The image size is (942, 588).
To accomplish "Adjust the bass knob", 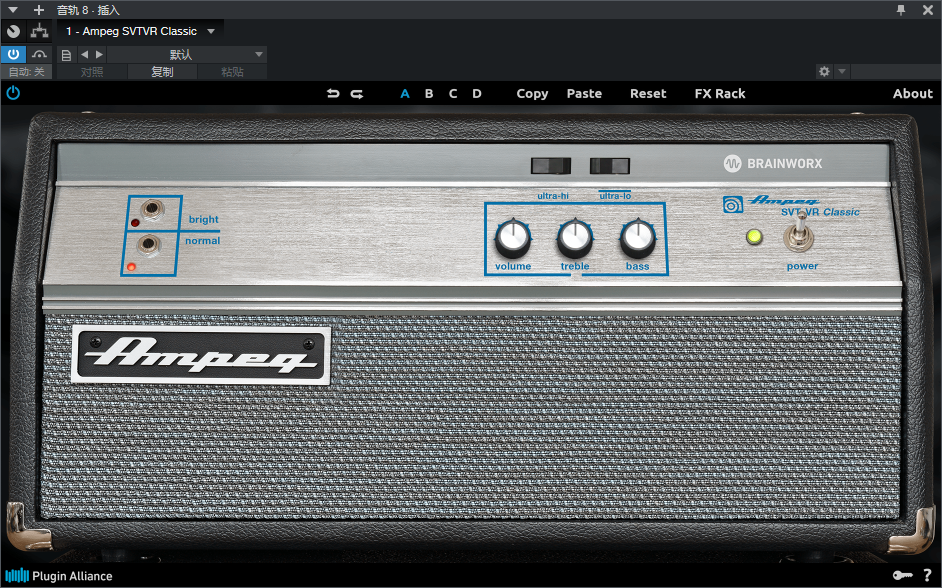I will [637, 237].
